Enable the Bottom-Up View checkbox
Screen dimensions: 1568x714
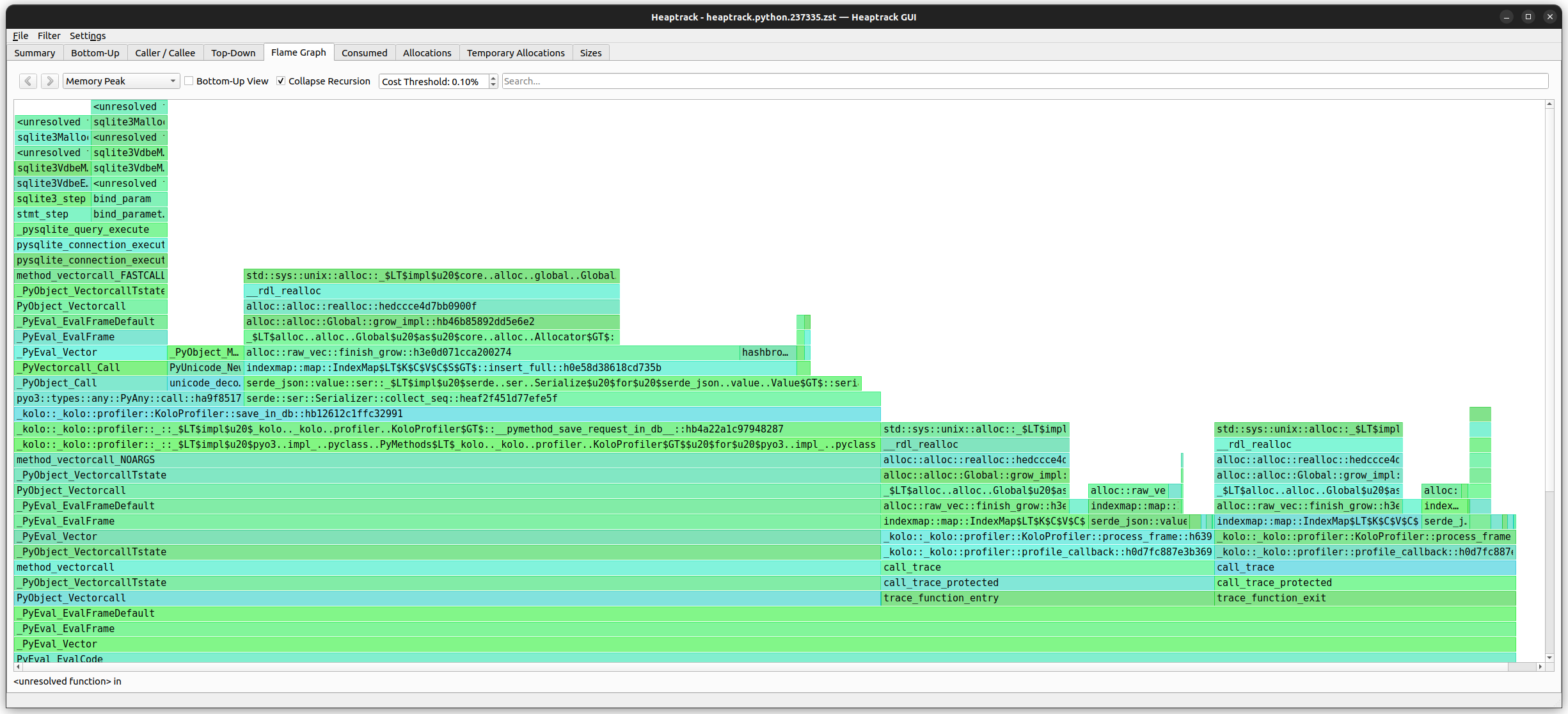point(189,81)
